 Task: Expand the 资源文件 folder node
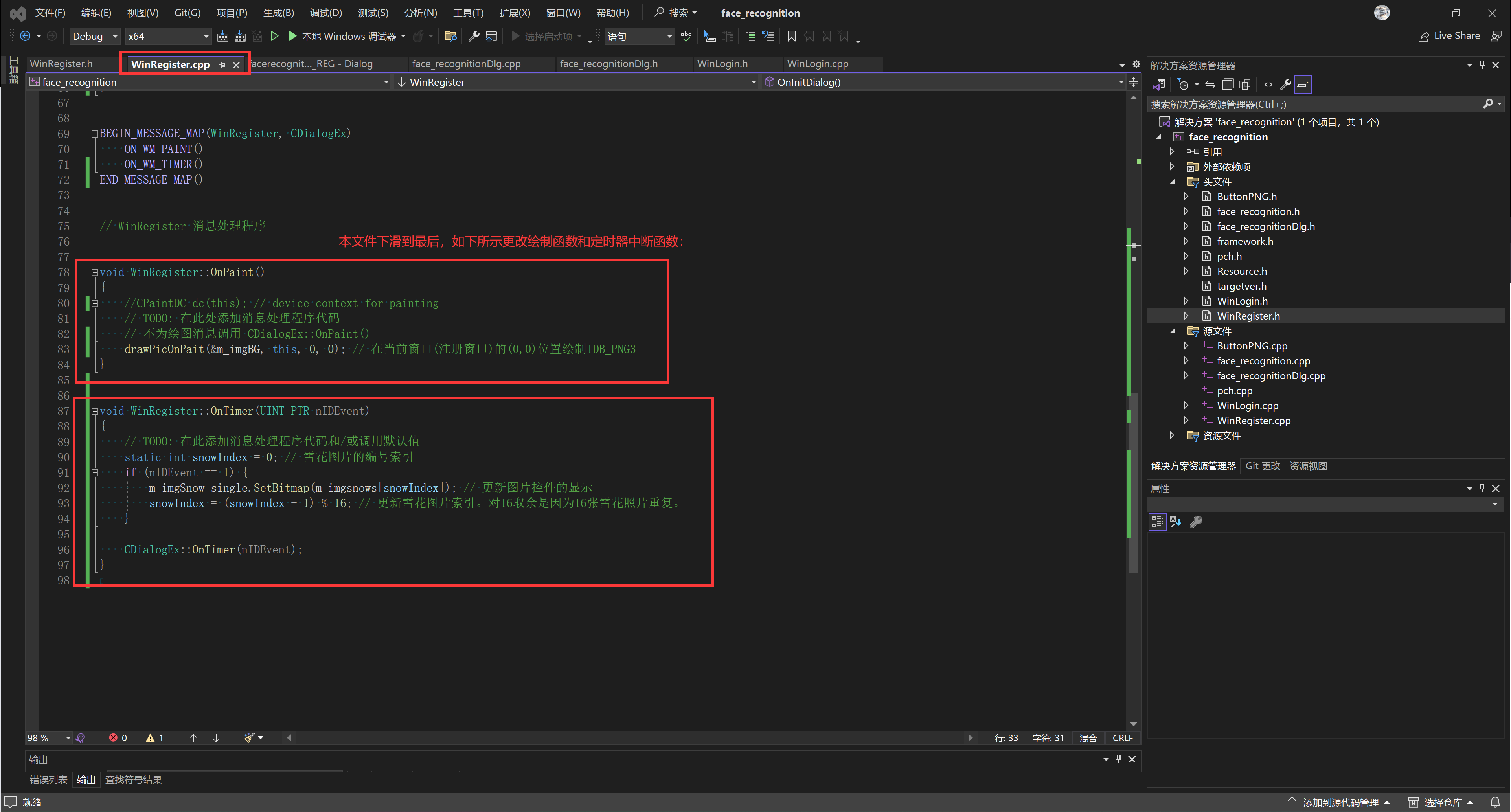(x=1172, y=435)
